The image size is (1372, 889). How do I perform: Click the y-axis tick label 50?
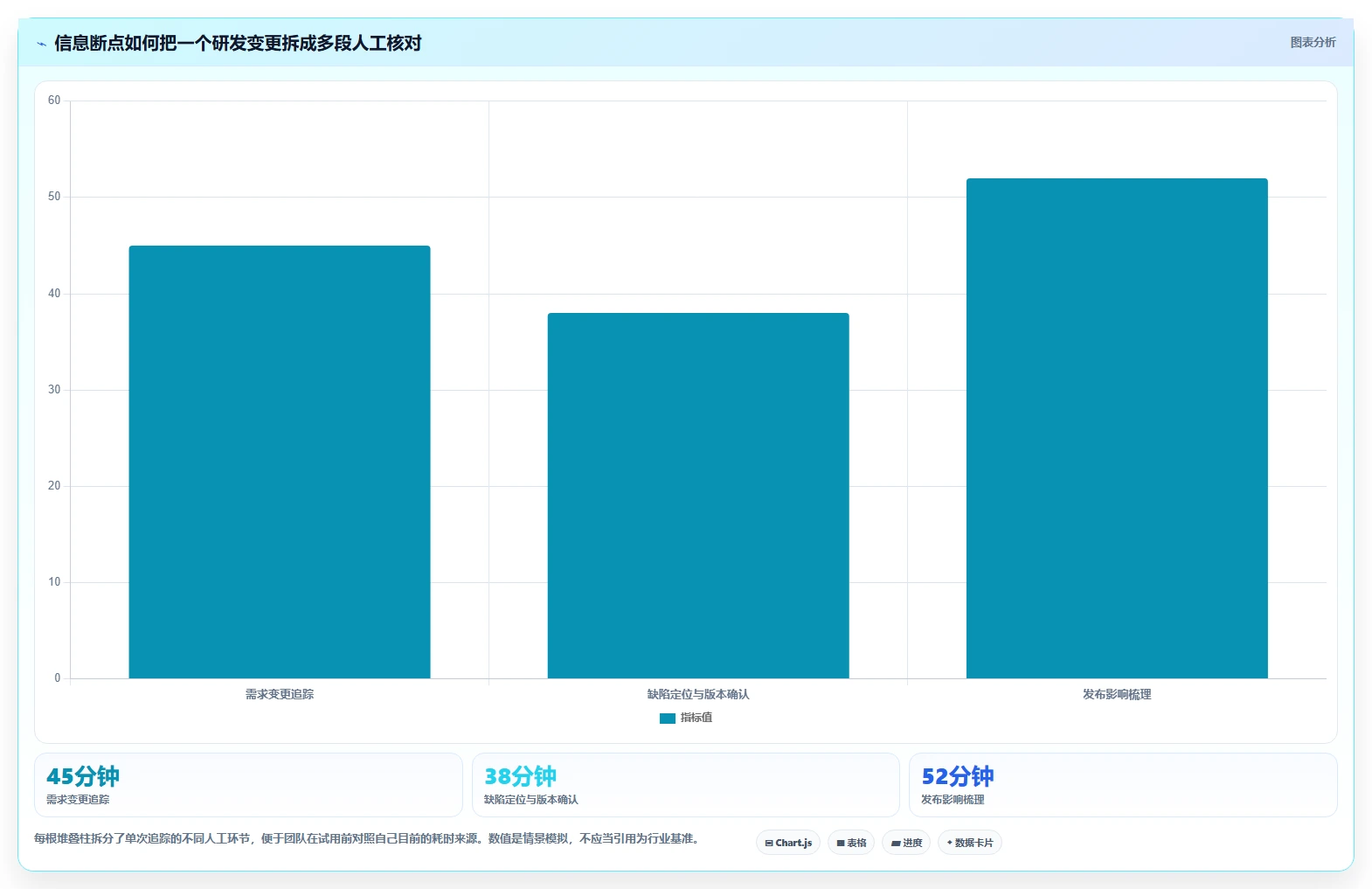pyautogui.click(x=54, y=197)
